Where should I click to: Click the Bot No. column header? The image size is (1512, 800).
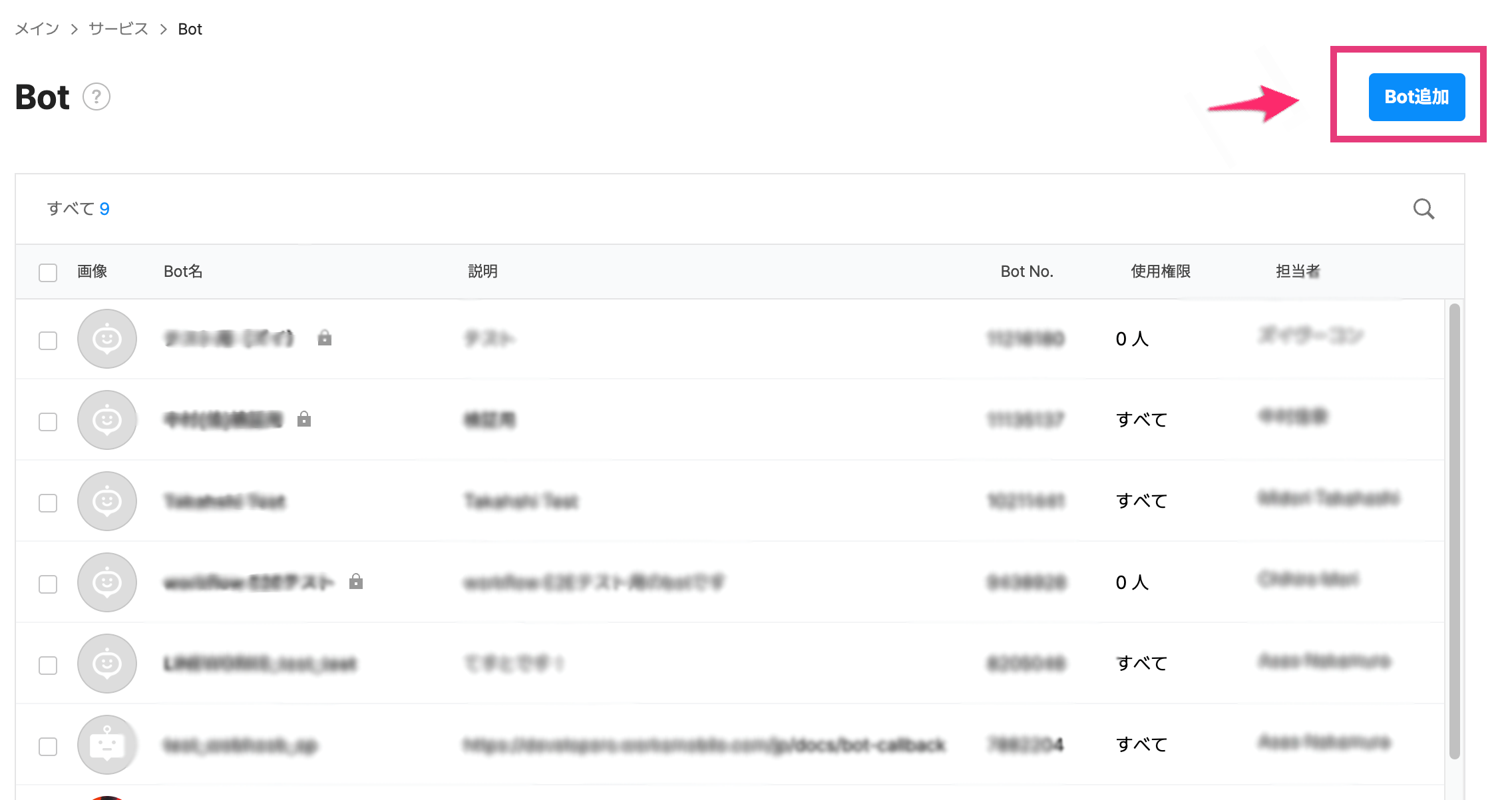tap(1026, 272)
